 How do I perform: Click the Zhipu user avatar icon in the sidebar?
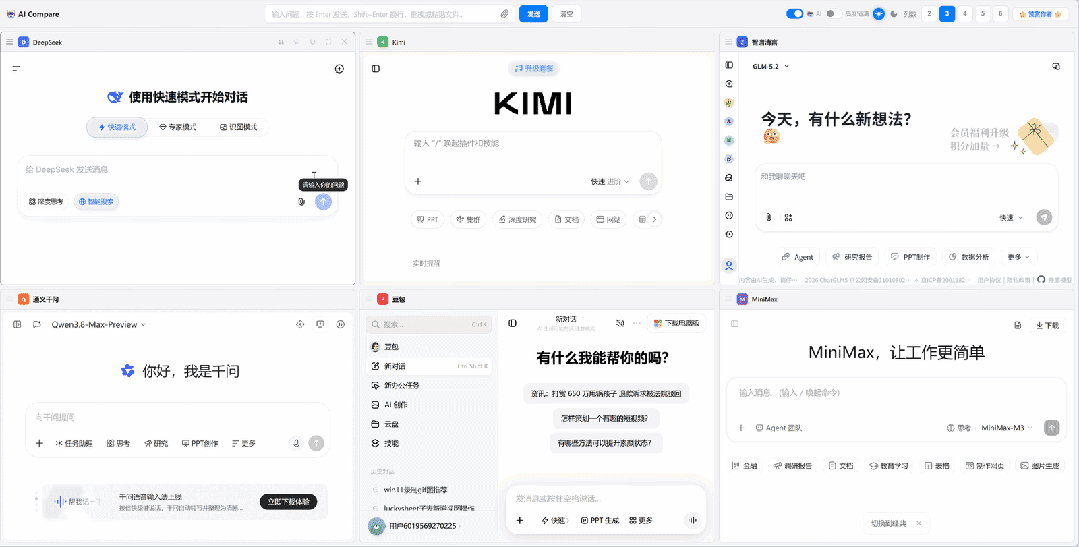tap(729, 265)
